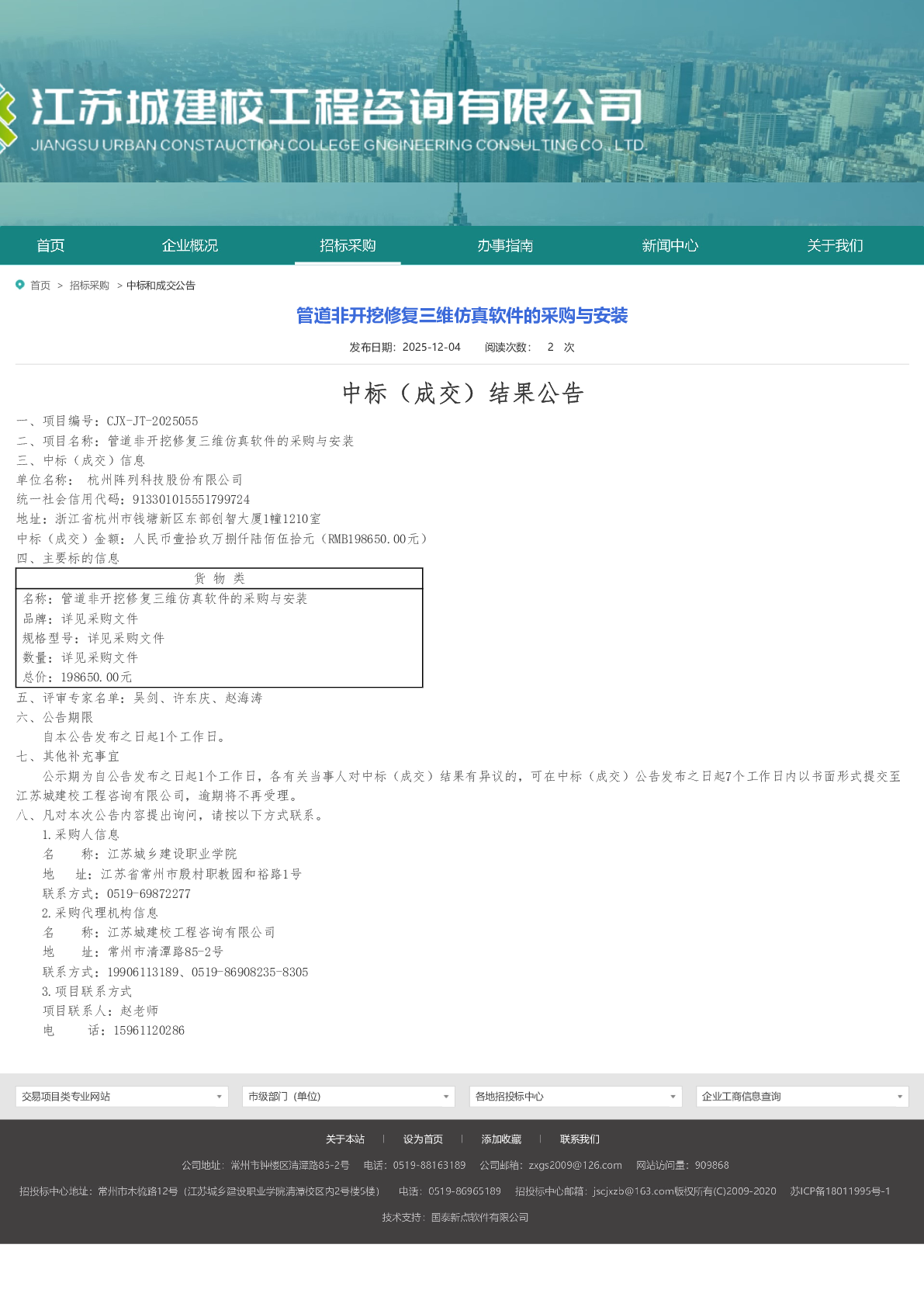Open the 企业工商信息查询 dropdown
924x1307 pixels.
(x=802, y=1097)
